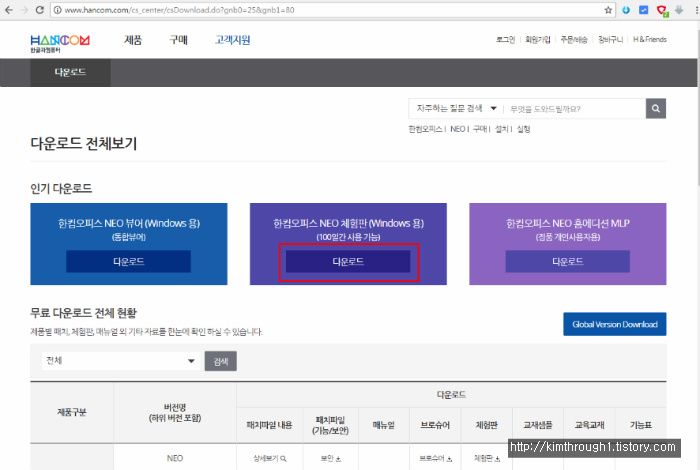The image size is (700, 470).
Task: Open the 구매 menu
Action: (x=178, y=40)
